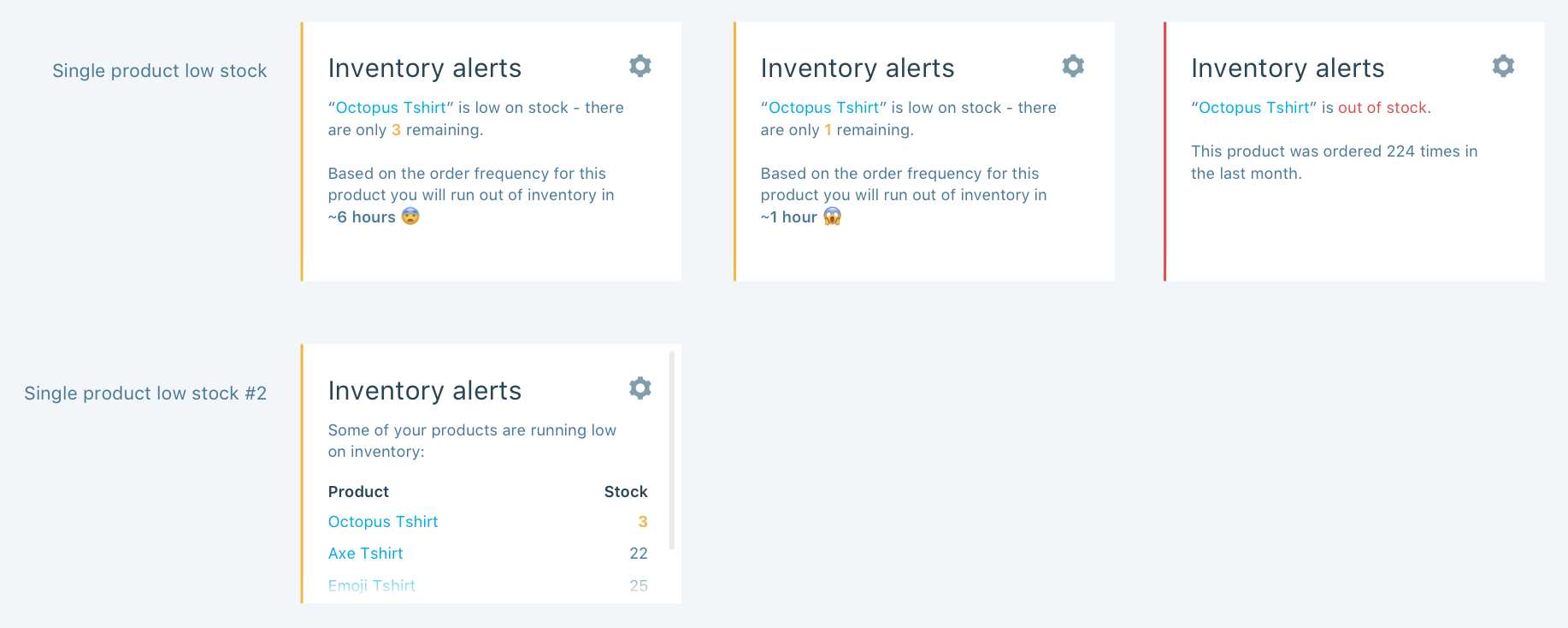The width and height of the screenshot is (1568, 628).
Task: Open Octopus Tshirt link in the out-of-stock alert
Action: coord(1253,108)
